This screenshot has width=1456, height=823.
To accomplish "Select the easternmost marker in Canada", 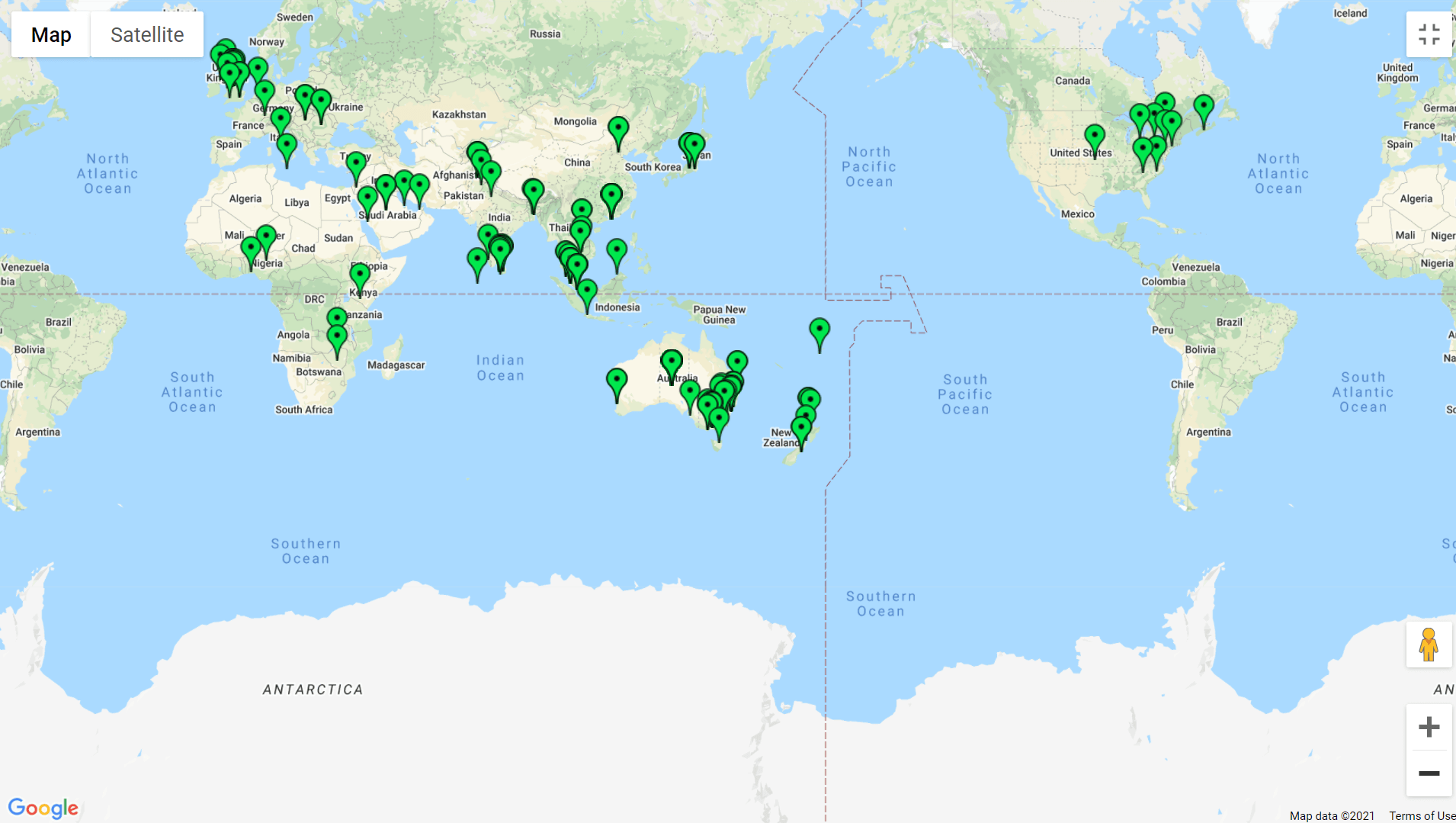I will tap(1204, 108).
